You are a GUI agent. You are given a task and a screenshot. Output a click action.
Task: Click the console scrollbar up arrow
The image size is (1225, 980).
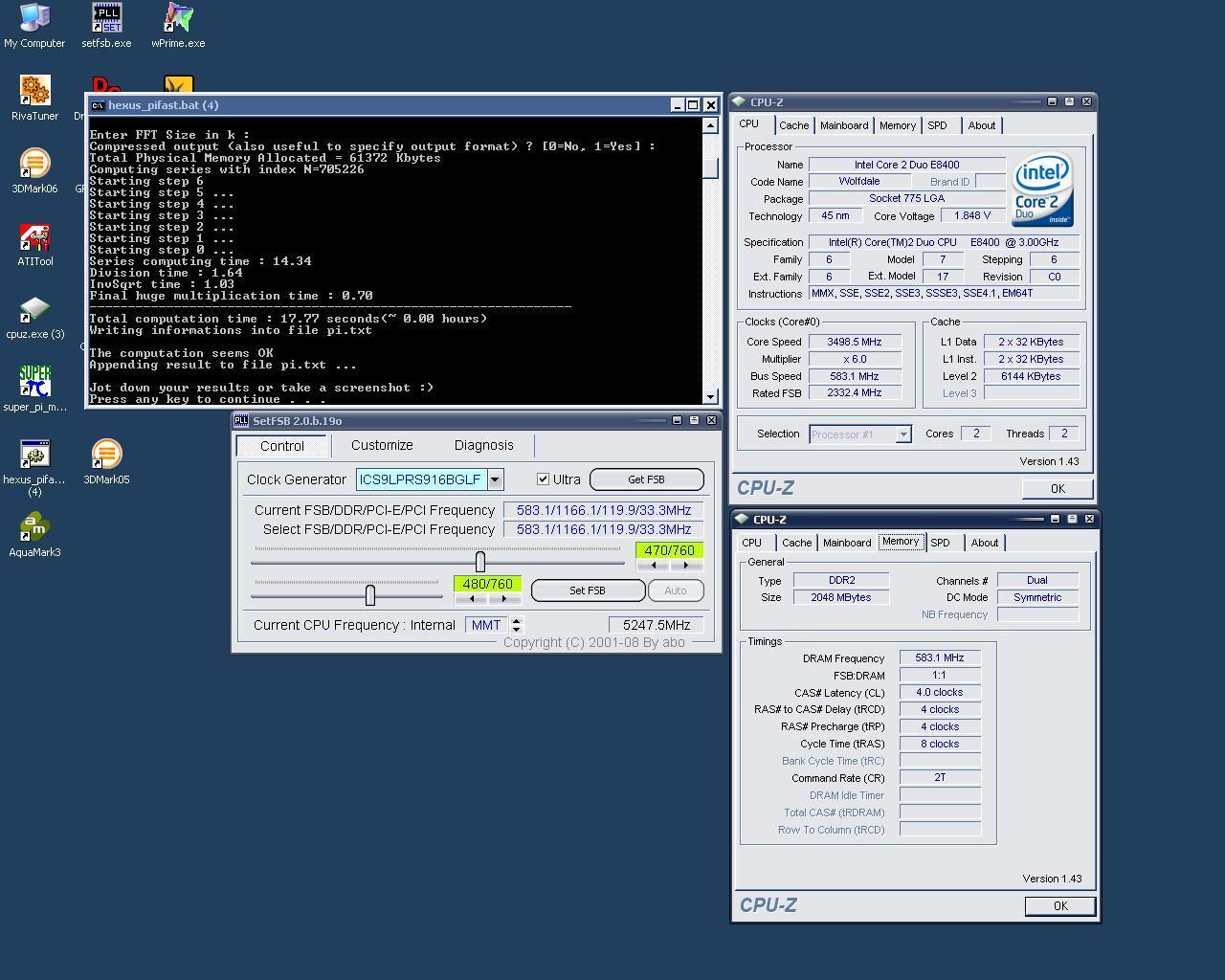point(710,125)
